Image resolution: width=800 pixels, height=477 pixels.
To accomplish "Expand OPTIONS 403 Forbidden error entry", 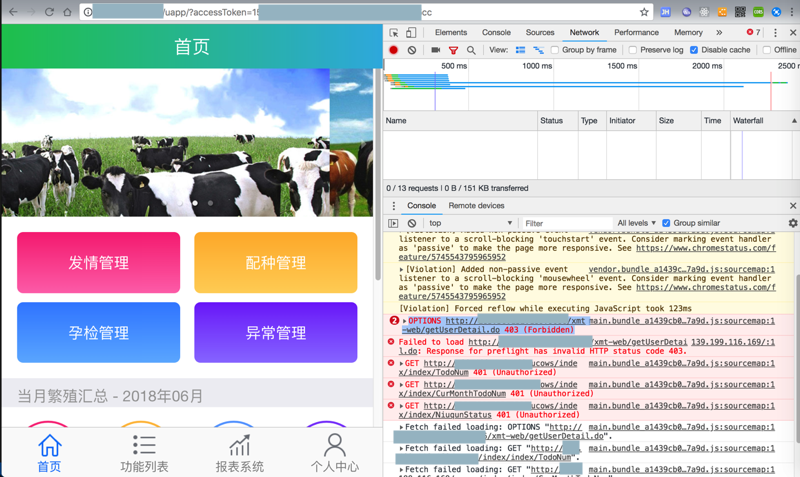I will point(405,321).
